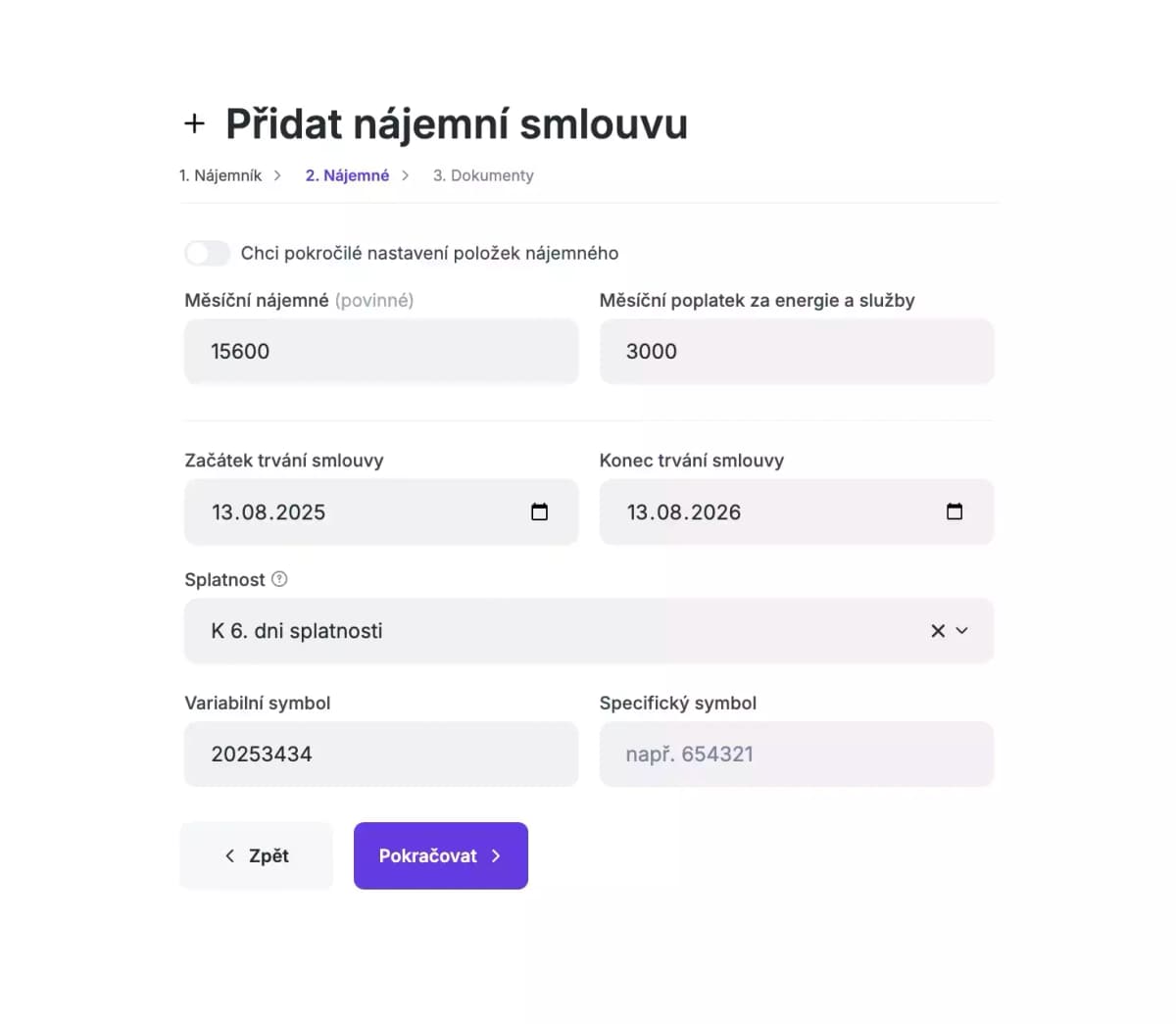Click the Pokračovat button
Viewport: 1176px width, 1024px height.
click(440, 855)
